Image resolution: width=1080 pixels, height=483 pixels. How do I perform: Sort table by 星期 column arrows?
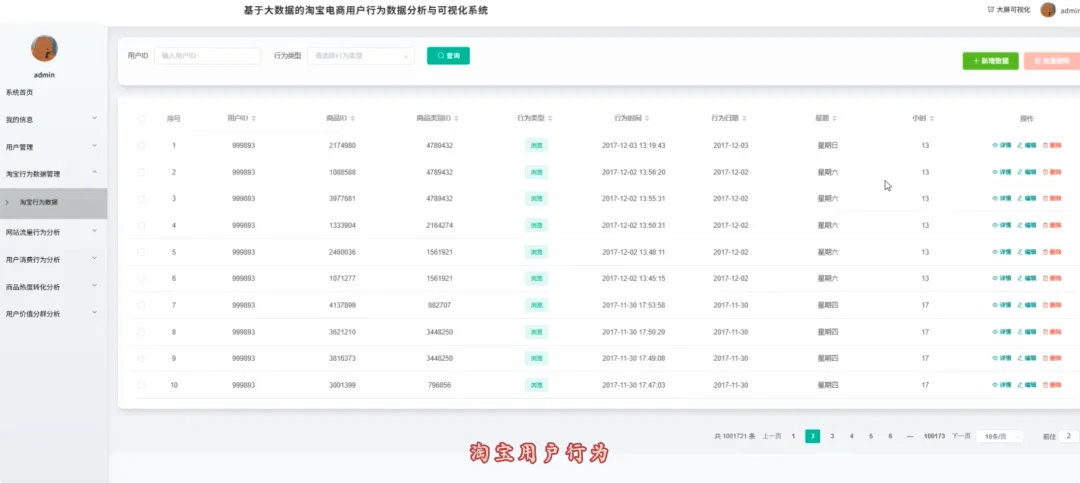[834, 119]
